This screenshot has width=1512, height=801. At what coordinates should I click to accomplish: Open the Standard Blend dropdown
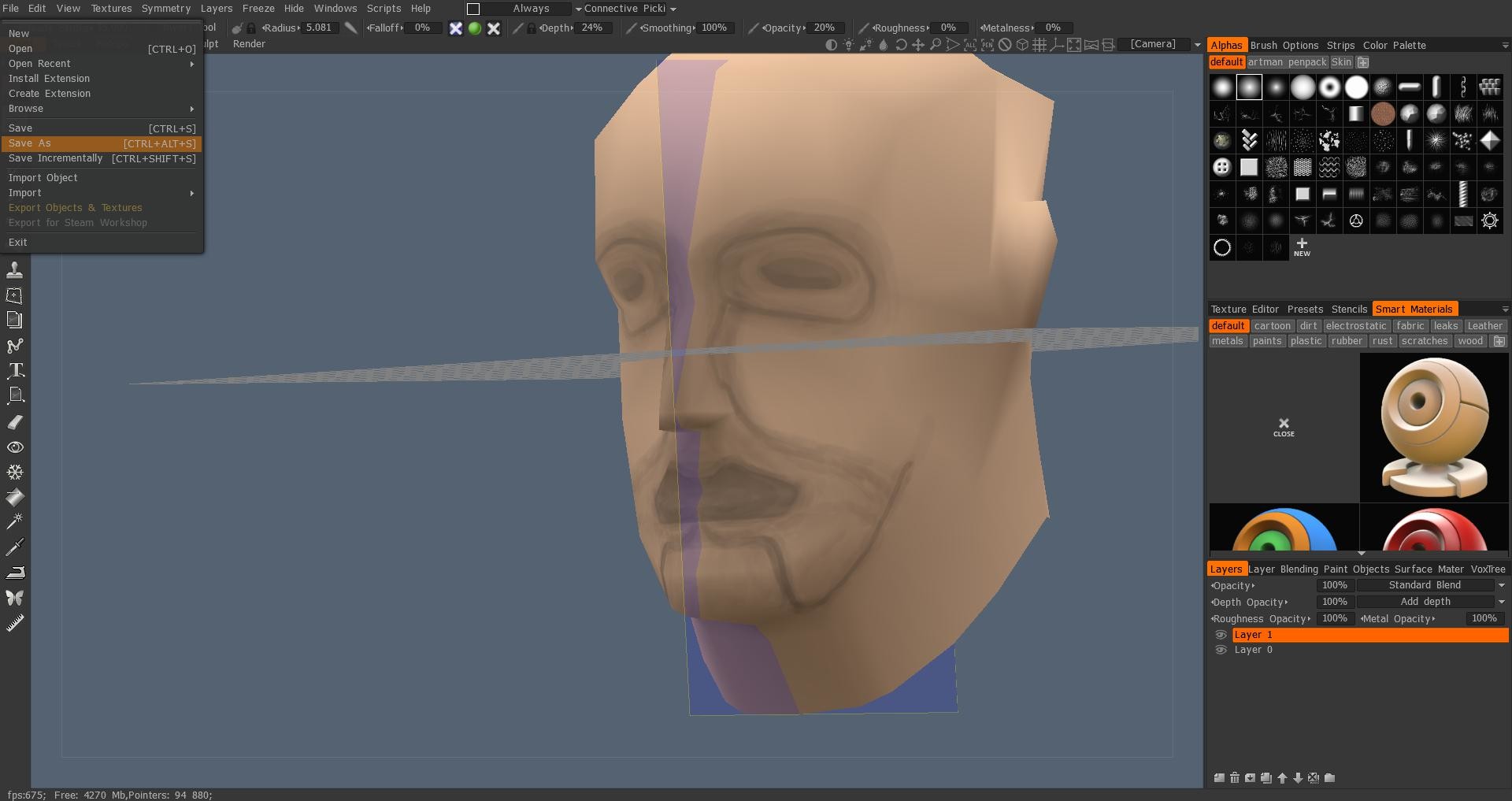[x=1426, y=585]
